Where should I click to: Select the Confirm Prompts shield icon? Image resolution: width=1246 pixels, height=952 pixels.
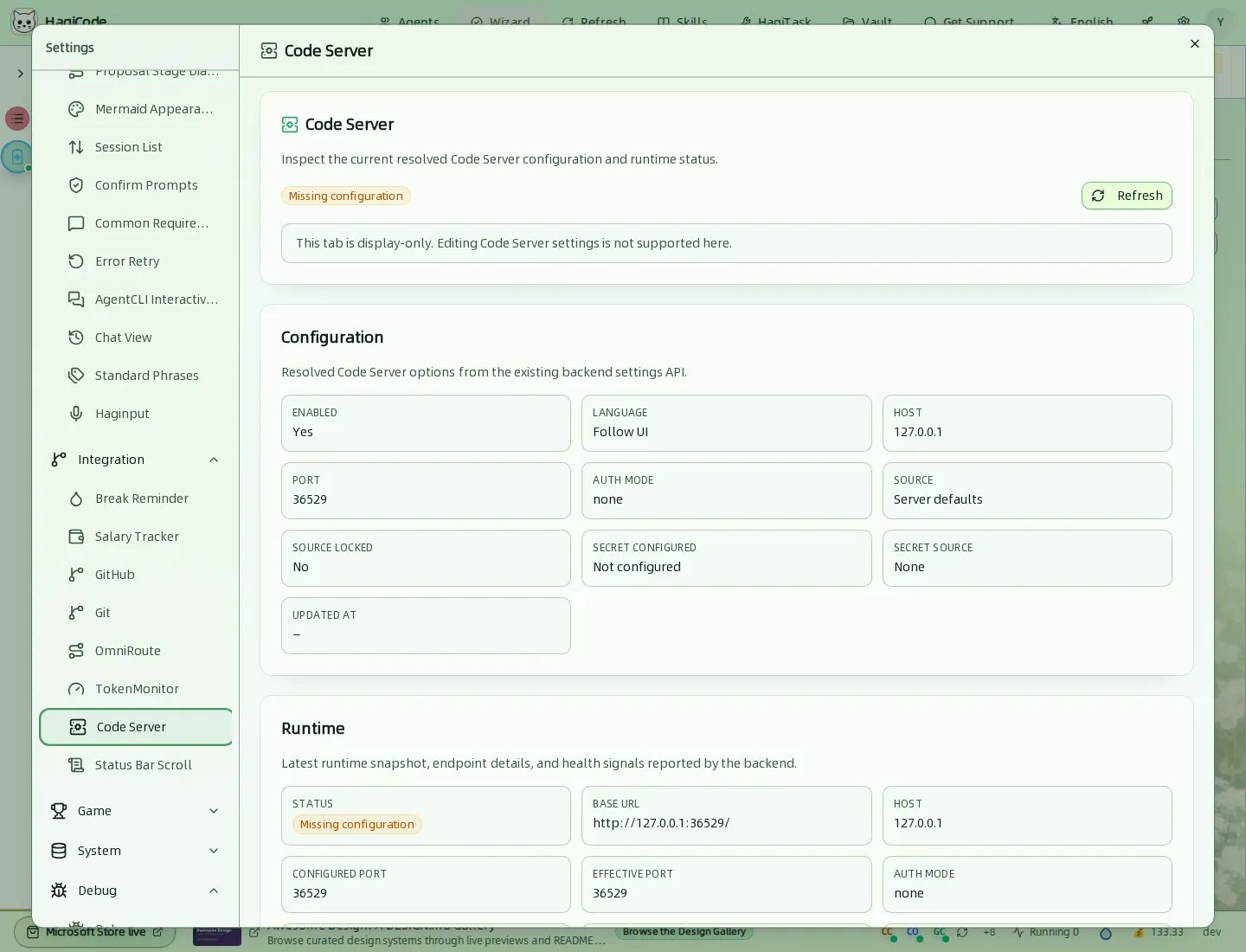(x=76, y=185)
